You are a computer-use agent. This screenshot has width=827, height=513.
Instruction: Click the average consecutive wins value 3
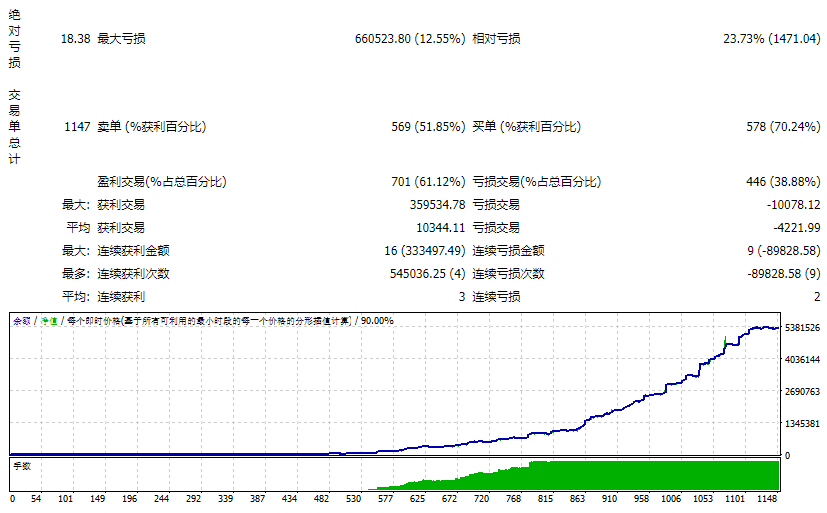[462, 297]
